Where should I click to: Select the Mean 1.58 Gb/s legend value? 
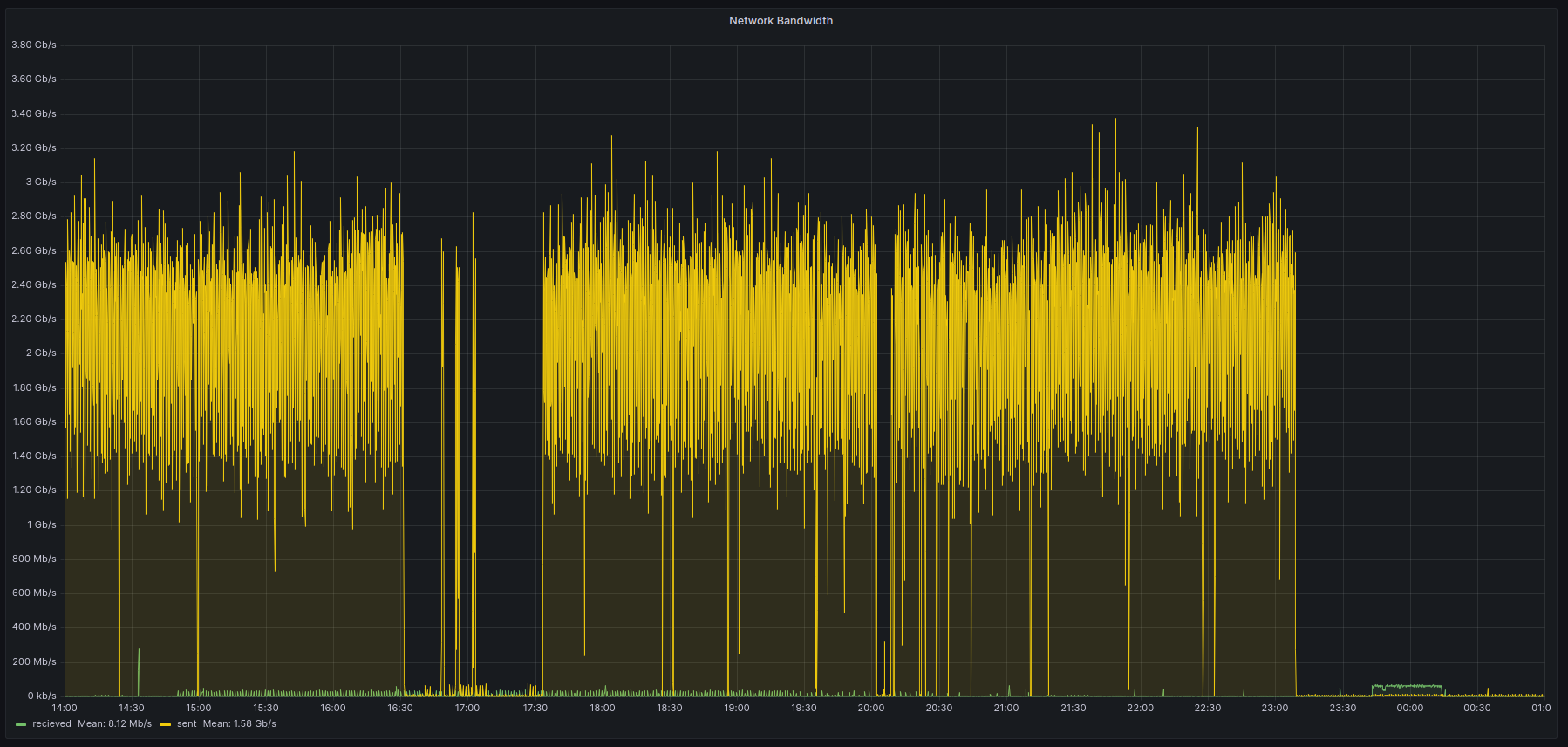point(240,724)
